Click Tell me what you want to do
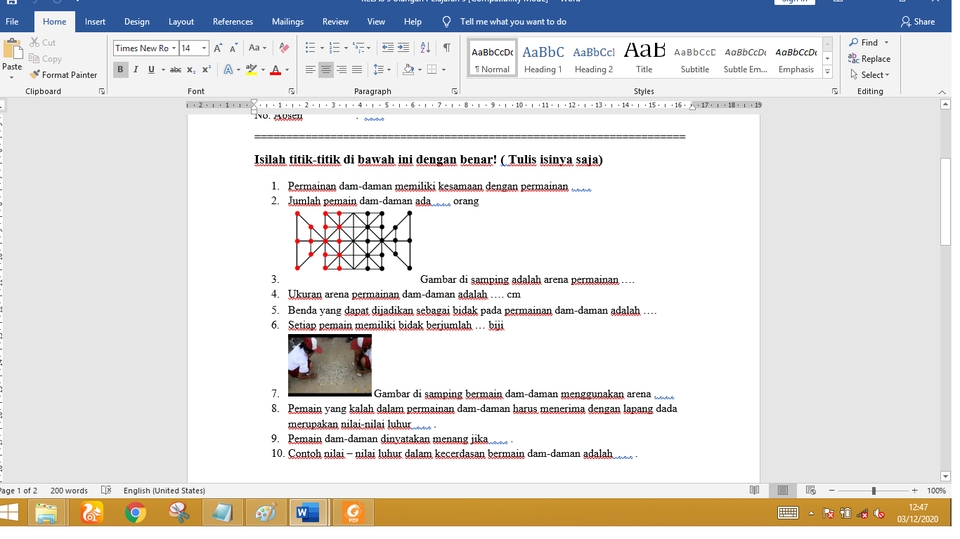This screenshot has width=960, height=539. [x=513, y=21]
